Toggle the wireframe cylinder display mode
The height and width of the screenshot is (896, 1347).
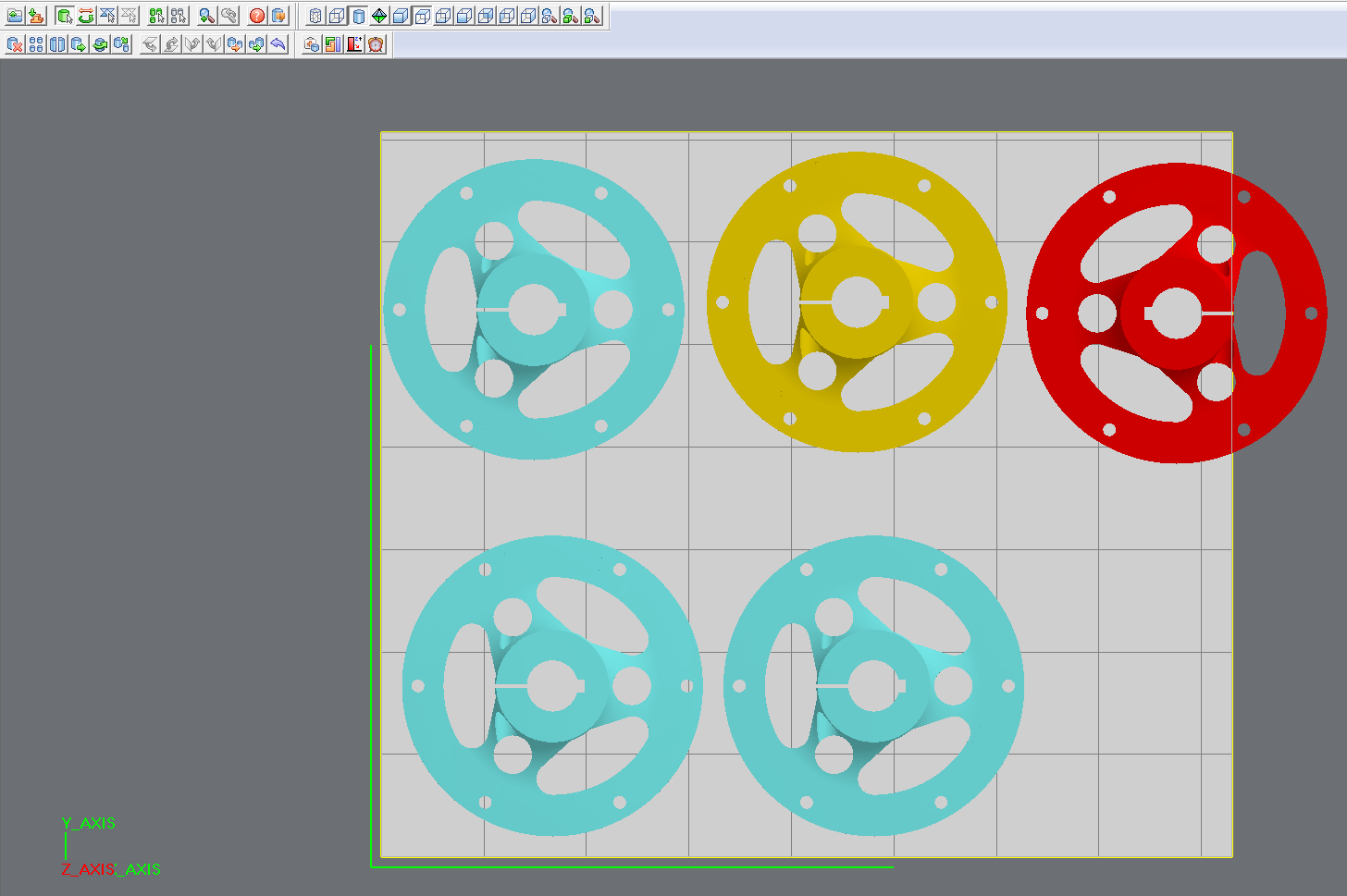point(315,16)
